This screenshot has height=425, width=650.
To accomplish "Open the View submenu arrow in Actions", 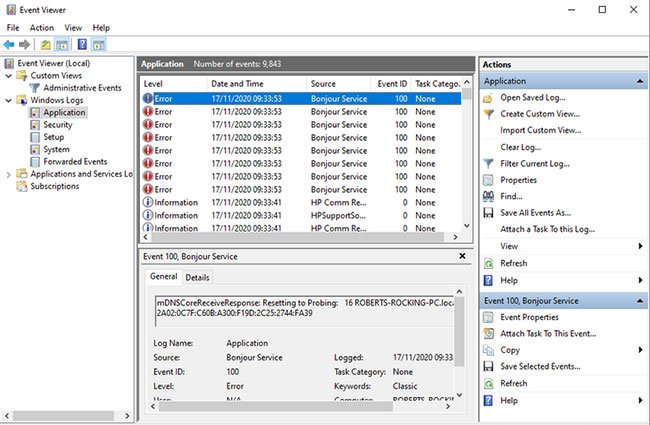I will point(640,246).
